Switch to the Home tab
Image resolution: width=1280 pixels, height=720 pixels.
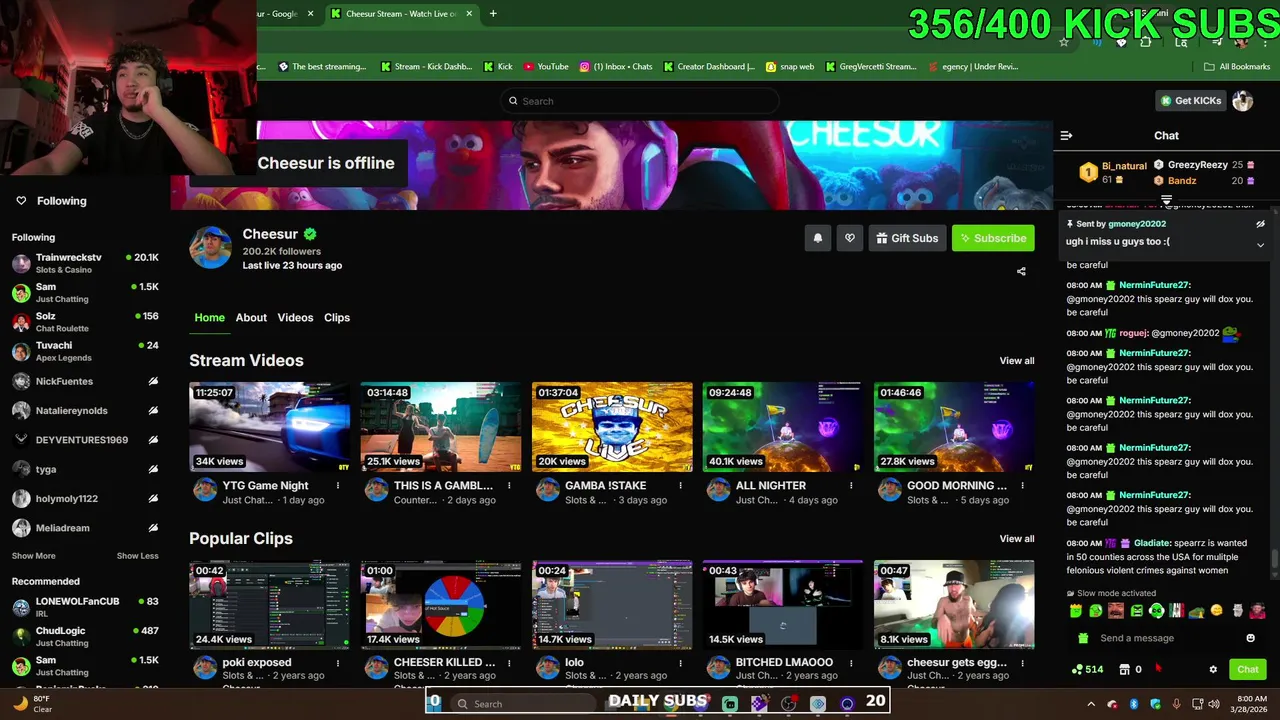(x=209, y=318)
